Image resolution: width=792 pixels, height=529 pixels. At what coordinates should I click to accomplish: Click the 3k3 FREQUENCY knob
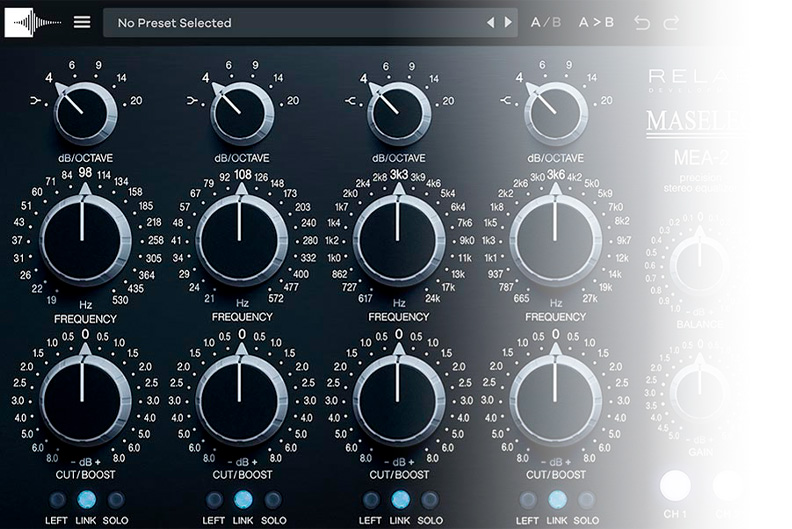(x=399, y=241)
